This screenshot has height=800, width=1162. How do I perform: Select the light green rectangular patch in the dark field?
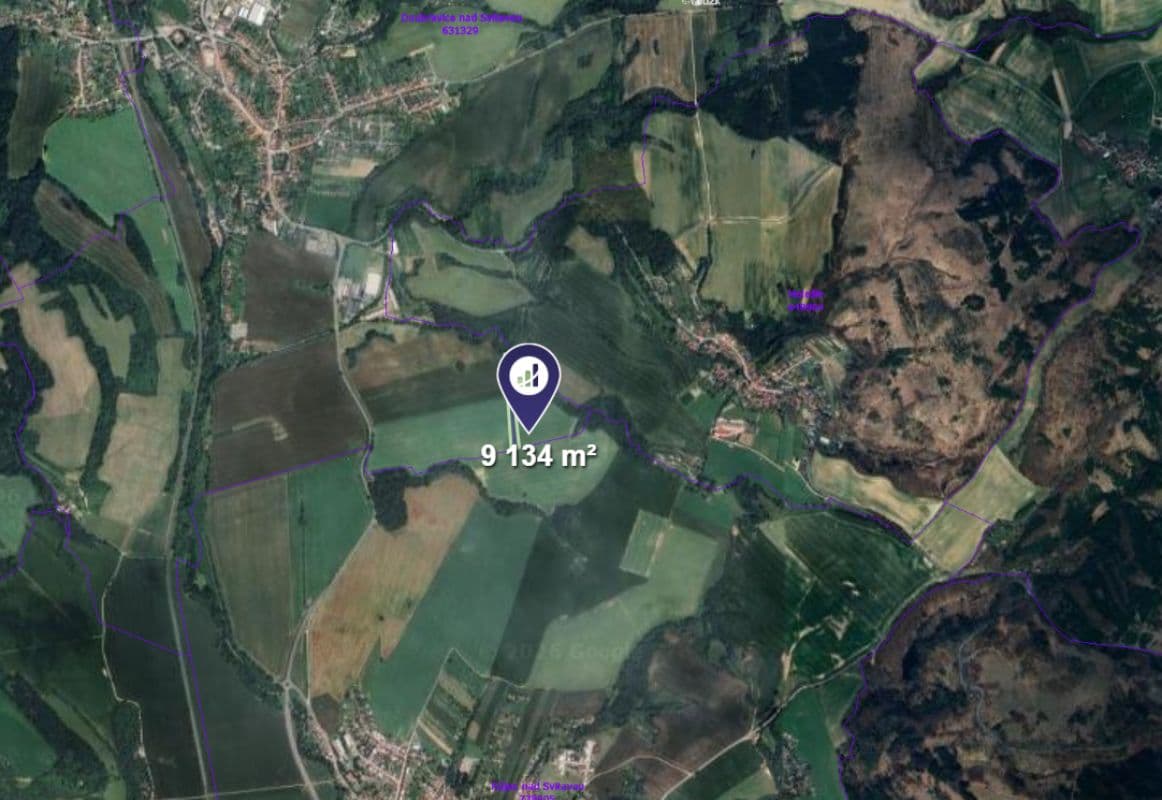click(644, 543)
